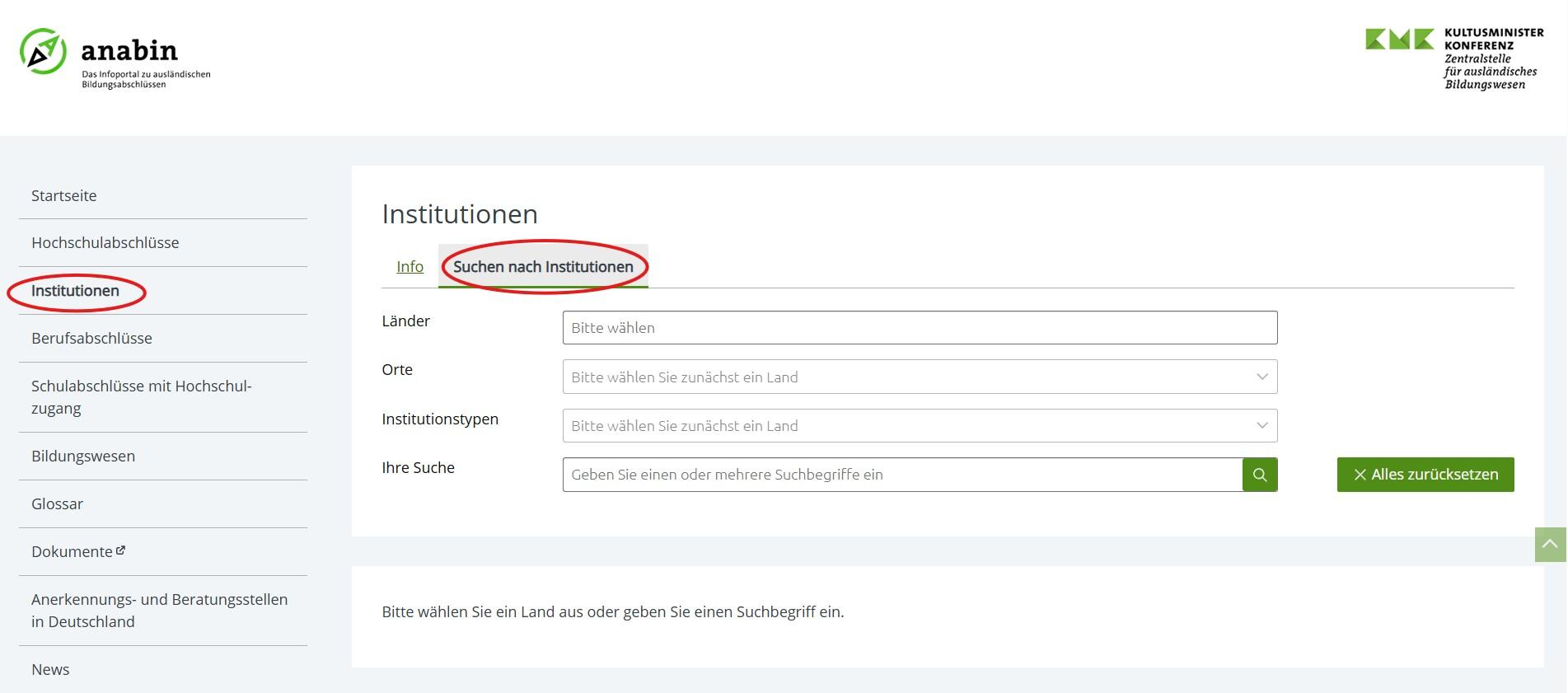Open Startseite in the sidebar
Viewport: 1568px width, 693px height.
(x=64, y=195)
